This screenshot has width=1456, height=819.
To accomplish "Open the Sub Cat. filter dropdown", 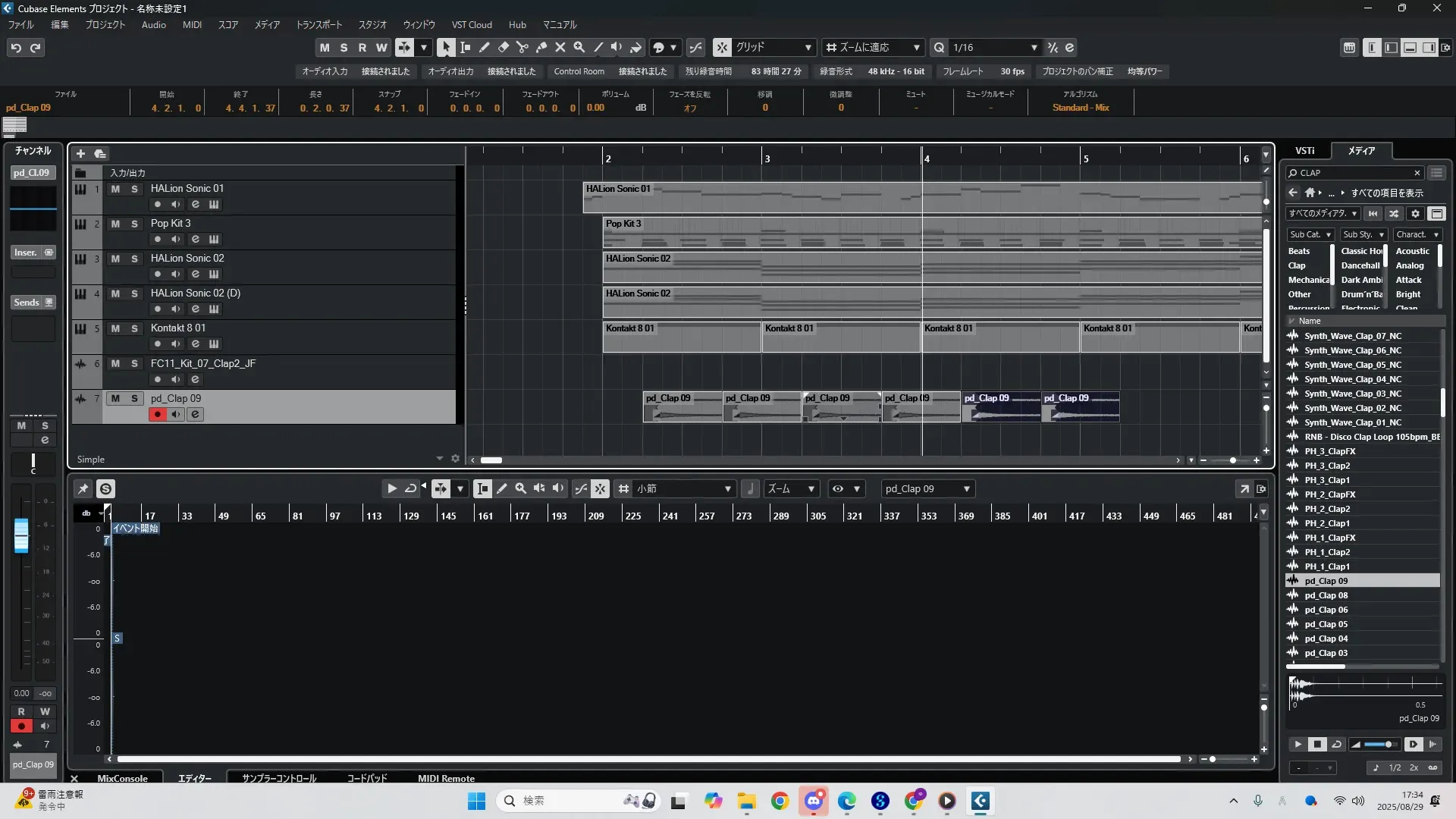I will (x=1310, y=234).
